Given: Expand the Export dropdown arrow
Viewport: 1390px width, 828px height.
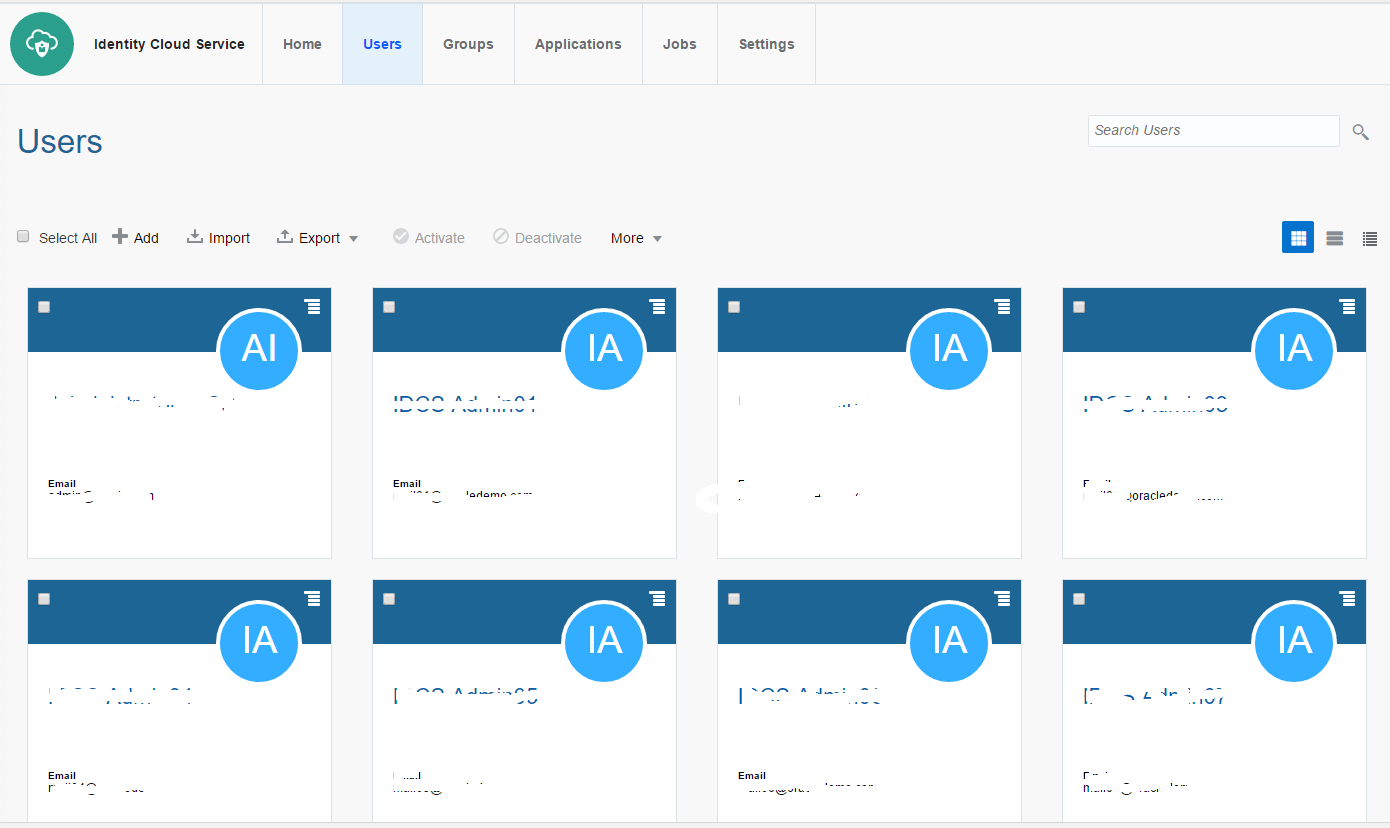Looking at the screenshot, I should coord(353,238).
